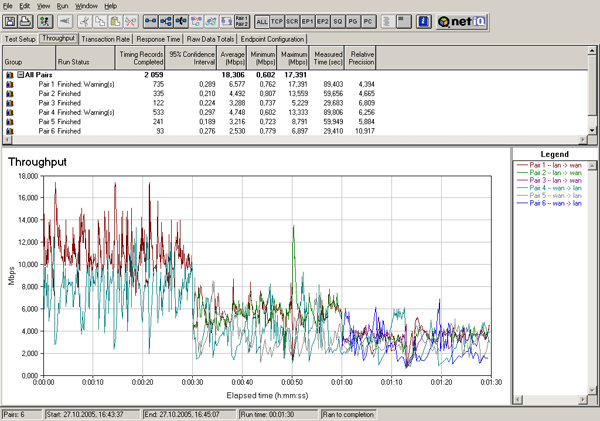Click the Run test toolbar icon
Viewport: 600px width, 421px height.
[x=46, y=20]
